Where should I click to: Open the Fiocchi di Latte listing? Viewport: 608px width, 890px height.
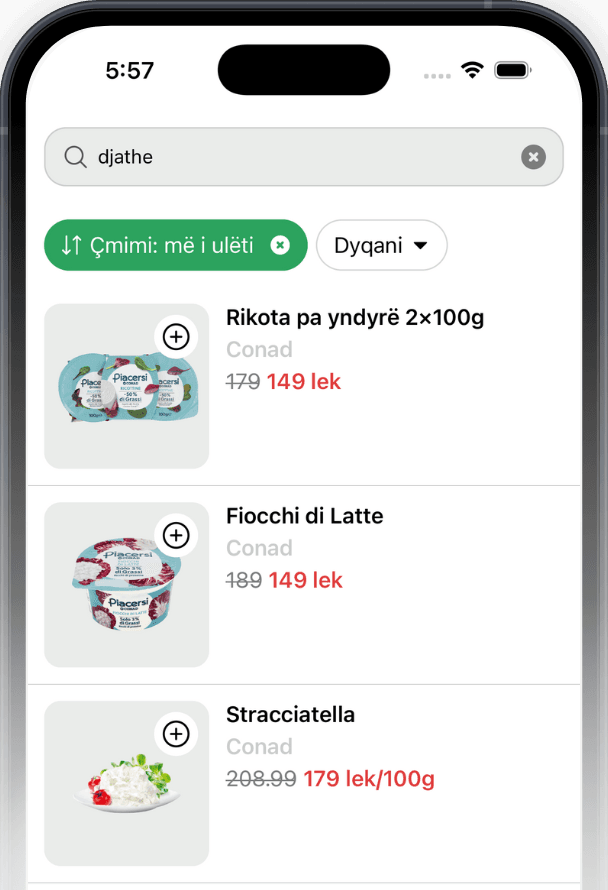click(x=304, y=516)
